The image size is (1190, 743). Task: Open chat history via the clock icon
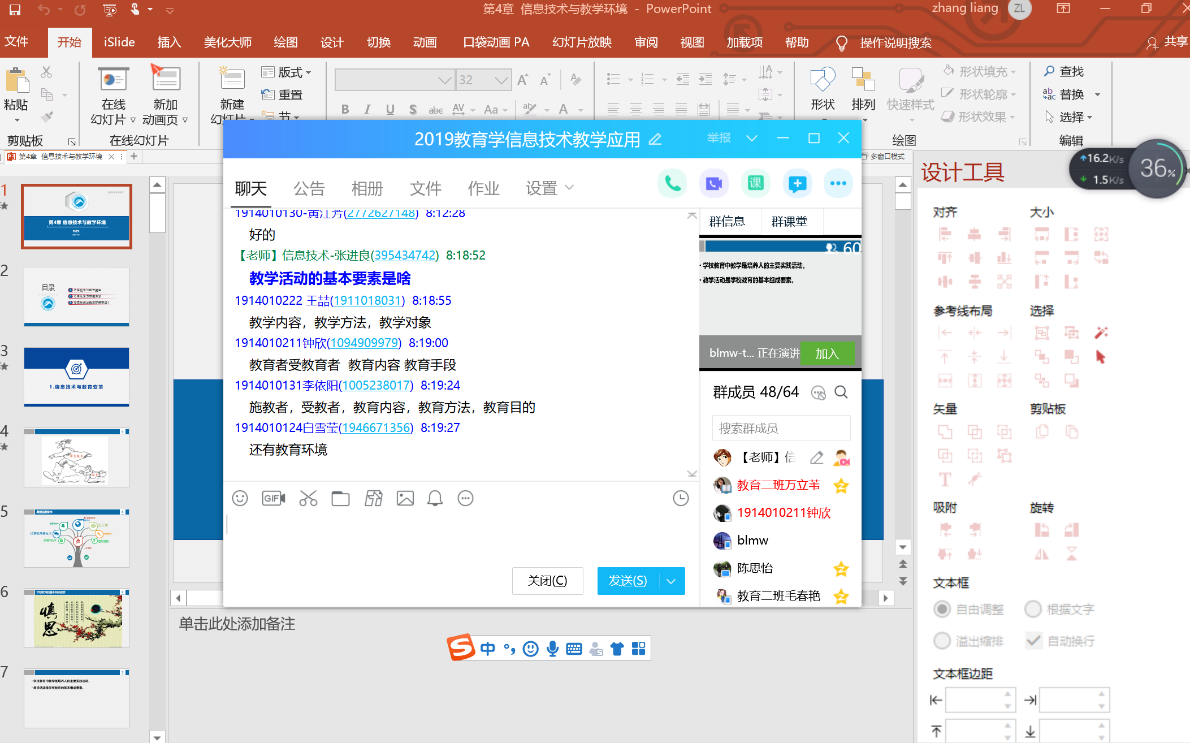coord(681,498)
